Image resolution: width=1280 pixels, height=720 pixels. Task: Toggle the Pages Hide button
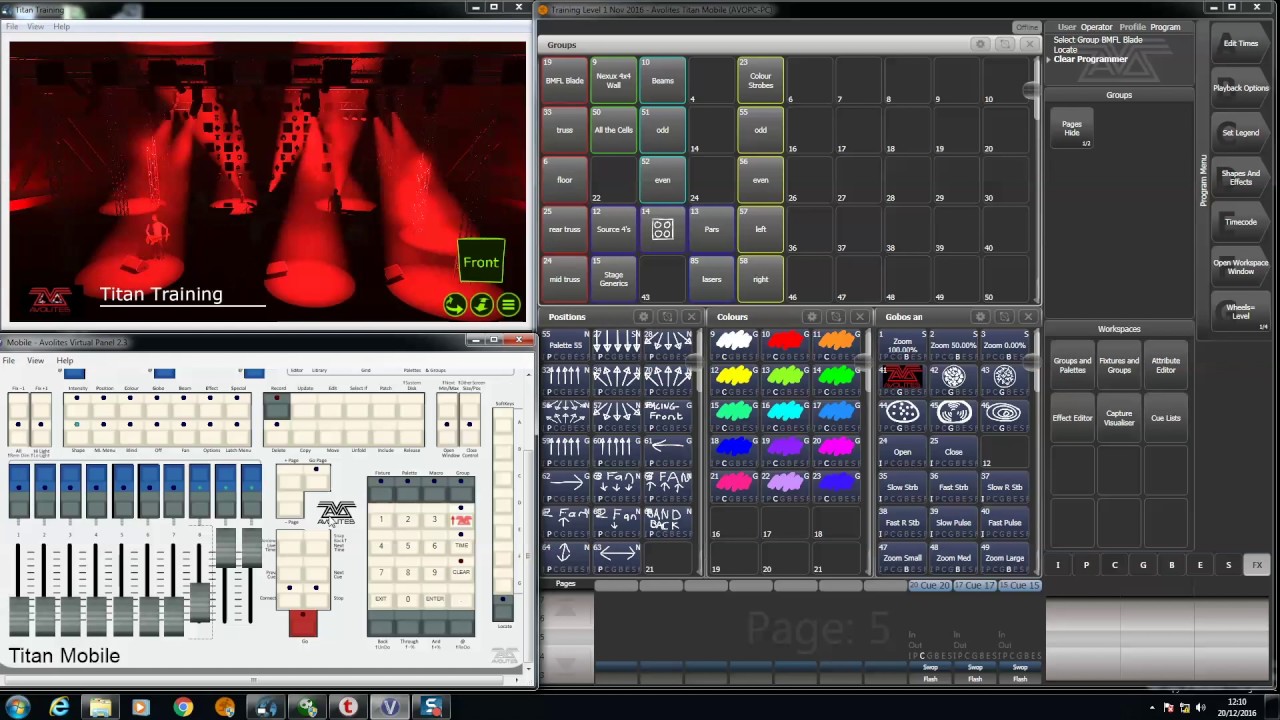click(1072, 129)
